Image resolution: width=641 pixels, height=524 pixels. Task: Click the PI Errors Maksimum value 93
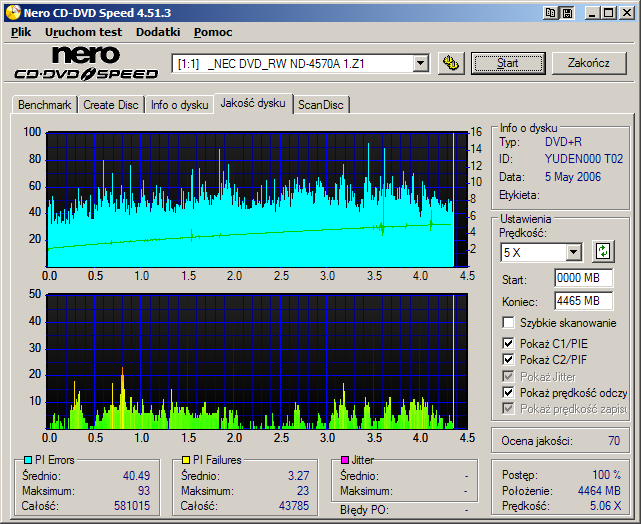[x=144, y=490]
